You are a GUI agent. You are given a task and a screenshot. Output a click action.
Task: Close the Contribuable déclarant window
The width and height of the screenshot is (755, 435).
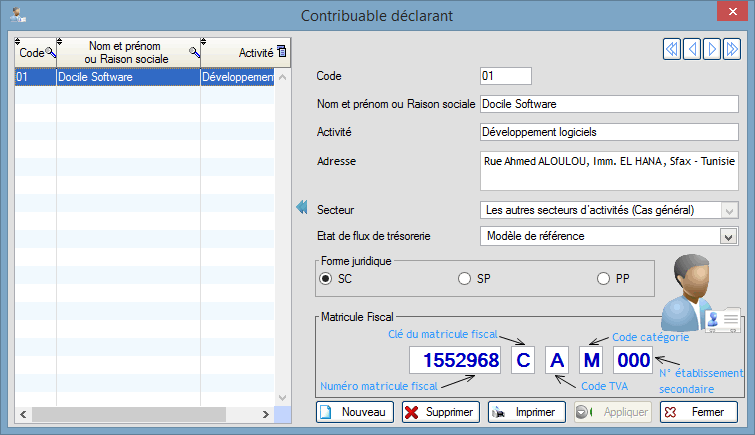click(x=732, y=11)
